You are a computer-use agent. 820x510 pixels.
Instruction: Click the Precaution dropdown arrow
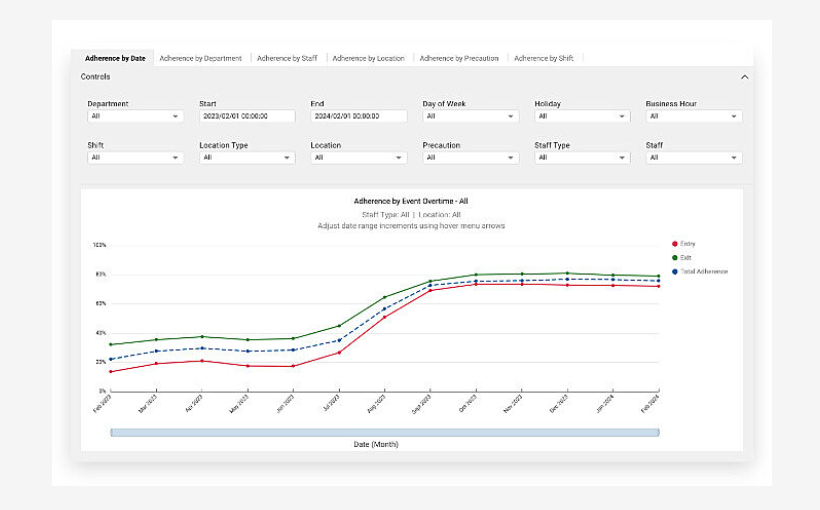[x=511, y=157]
